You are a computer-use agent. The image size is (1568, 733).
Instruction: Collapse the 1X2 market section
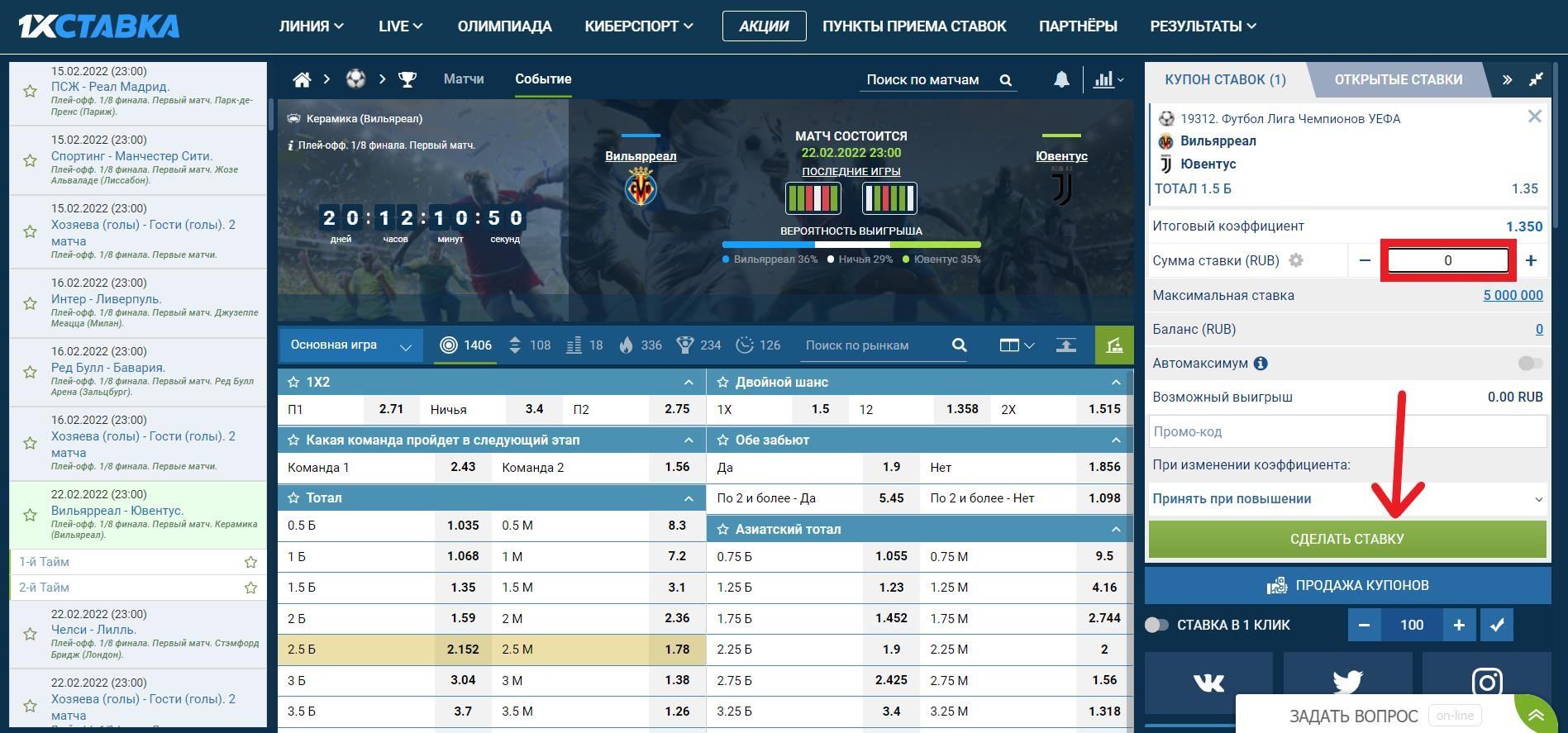pos(689,382)
